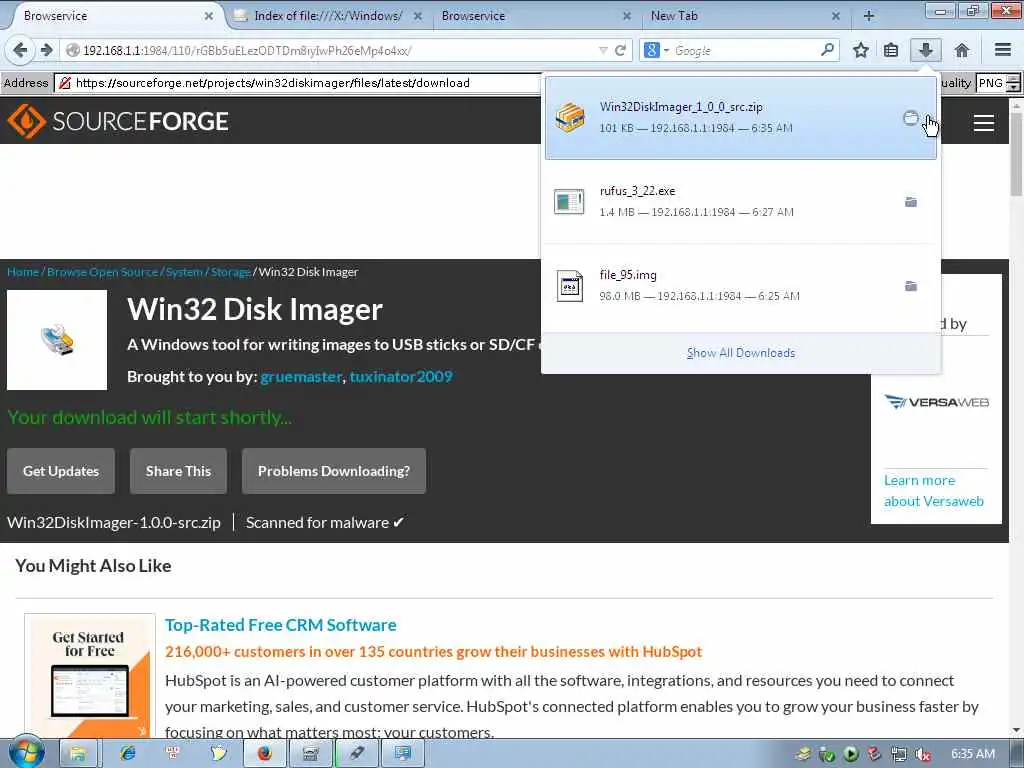Screen dimensions: 1024x768
Task: Launch Internet Explorer from the taskbar
Action: tap(127, 754)
